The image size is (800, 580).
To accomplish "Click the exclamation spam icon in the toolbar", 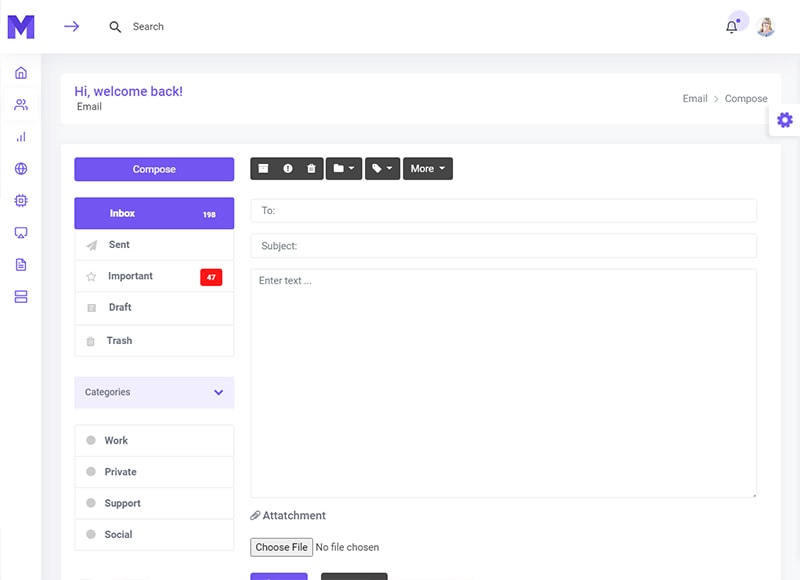I will (288, 169).
